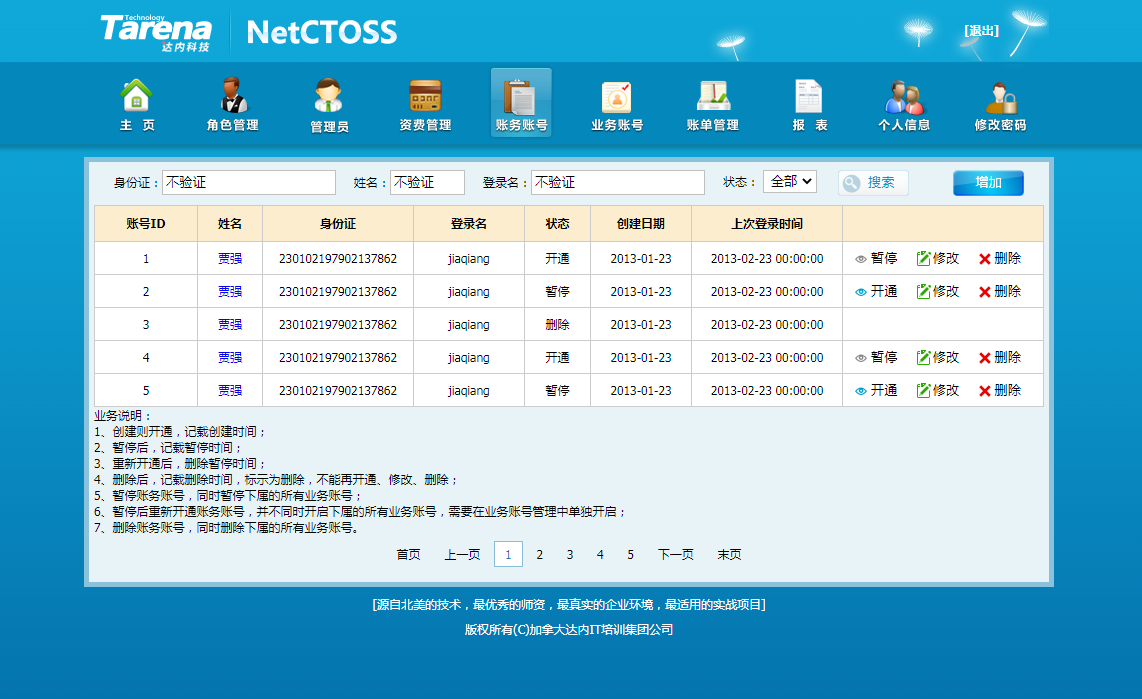This screenshot has height=699, width=1142.
Task: Switch to the 账务账号 tab
Action: pos(520,103)
